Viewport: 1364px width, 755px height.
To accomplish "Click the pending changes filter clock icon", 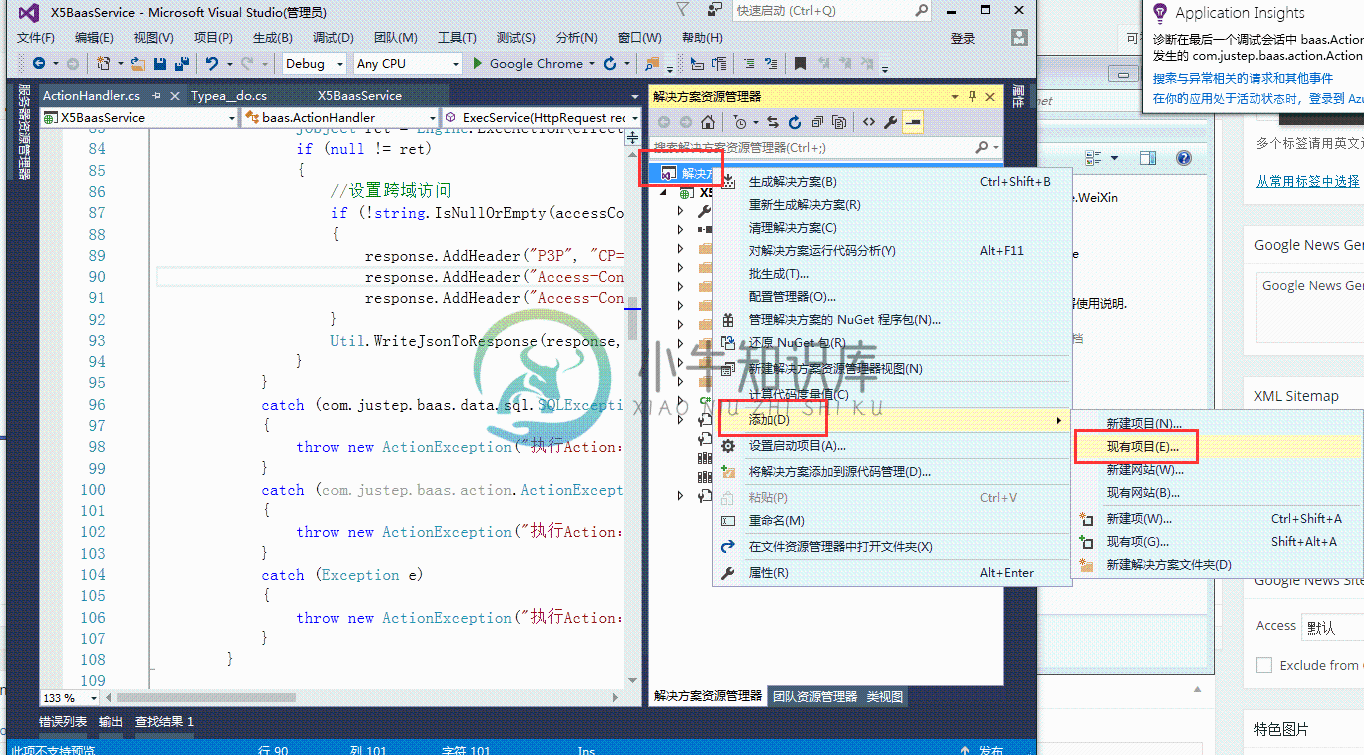I will [x=739, y=122].
